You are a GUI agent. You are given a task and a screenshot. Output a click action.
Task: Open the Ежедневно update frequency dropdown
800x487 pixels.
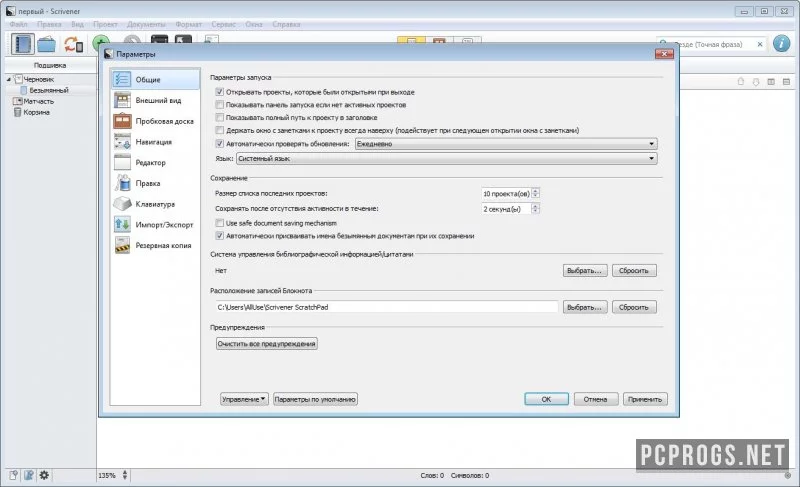point(506,144)
